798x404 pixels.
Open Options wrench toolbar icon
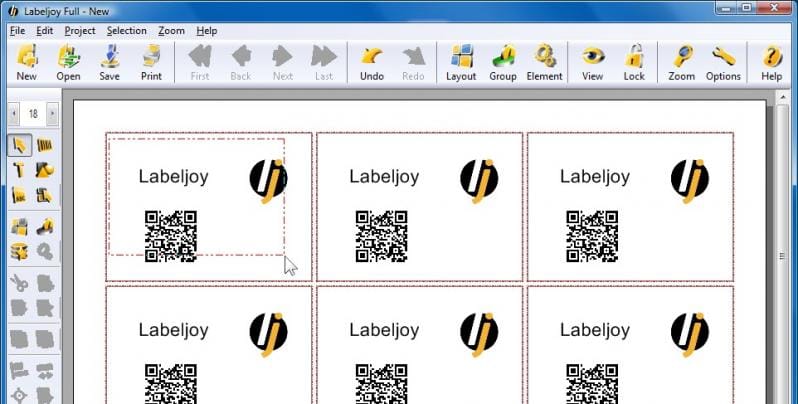tap(723, 62)
